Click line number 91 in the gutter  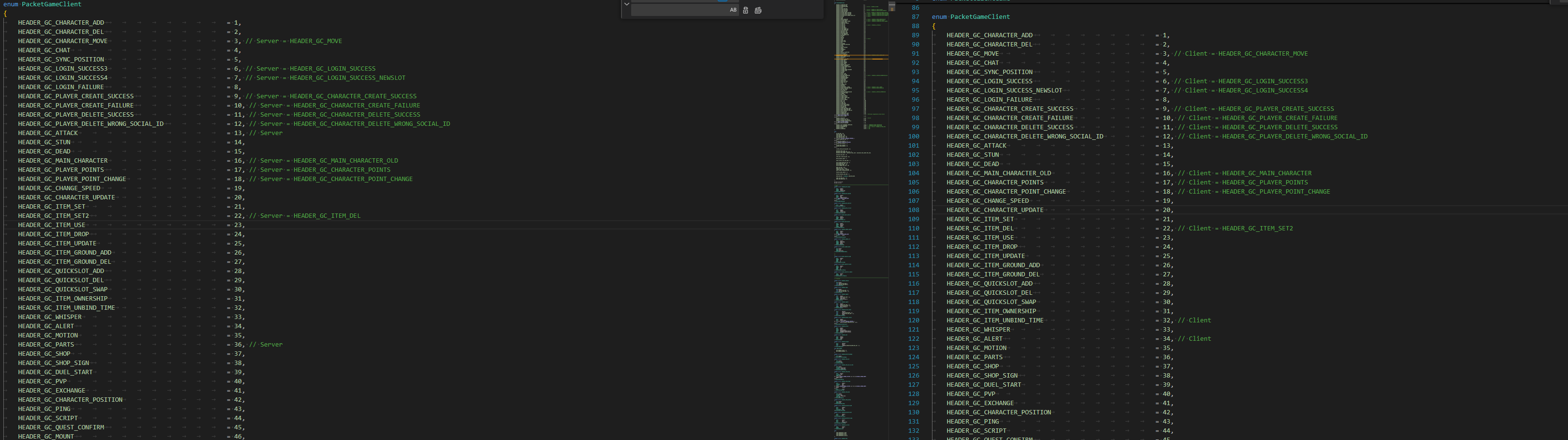coord(916,54)
